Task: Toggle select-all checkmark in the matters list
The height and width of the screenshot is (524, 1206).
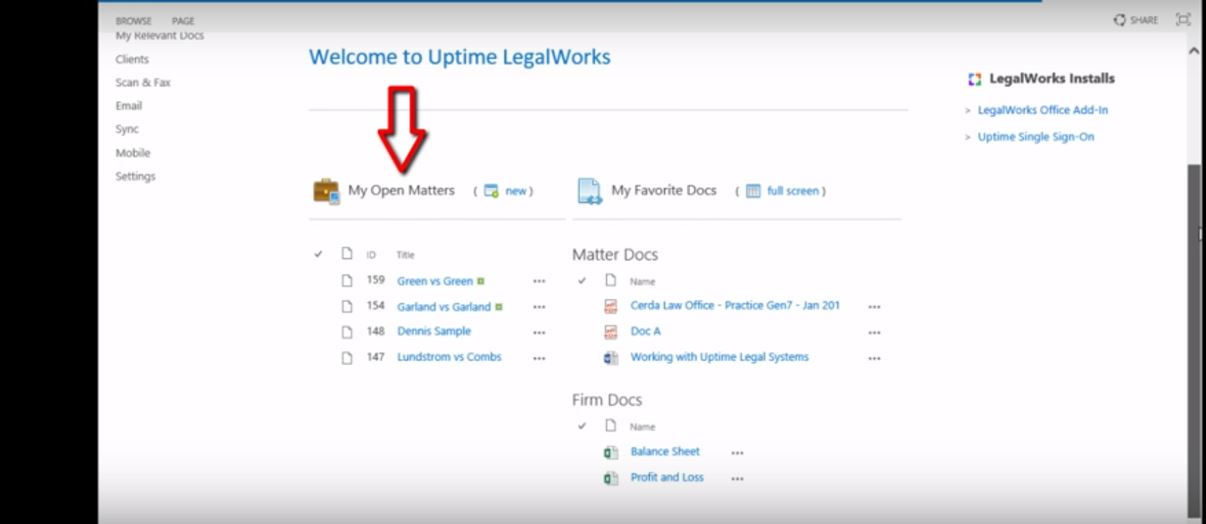Action: click(318, 254)
